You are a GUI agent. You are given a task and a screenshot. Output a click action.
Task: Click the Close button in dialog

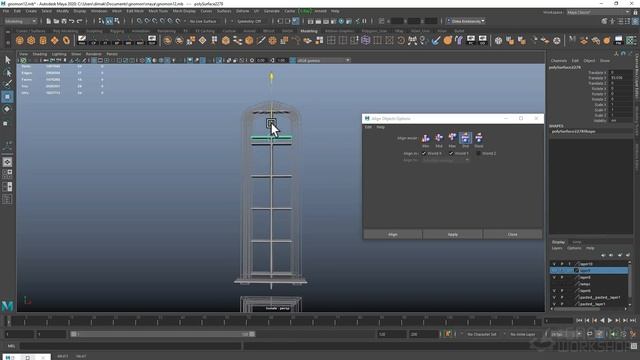point(513,235)
